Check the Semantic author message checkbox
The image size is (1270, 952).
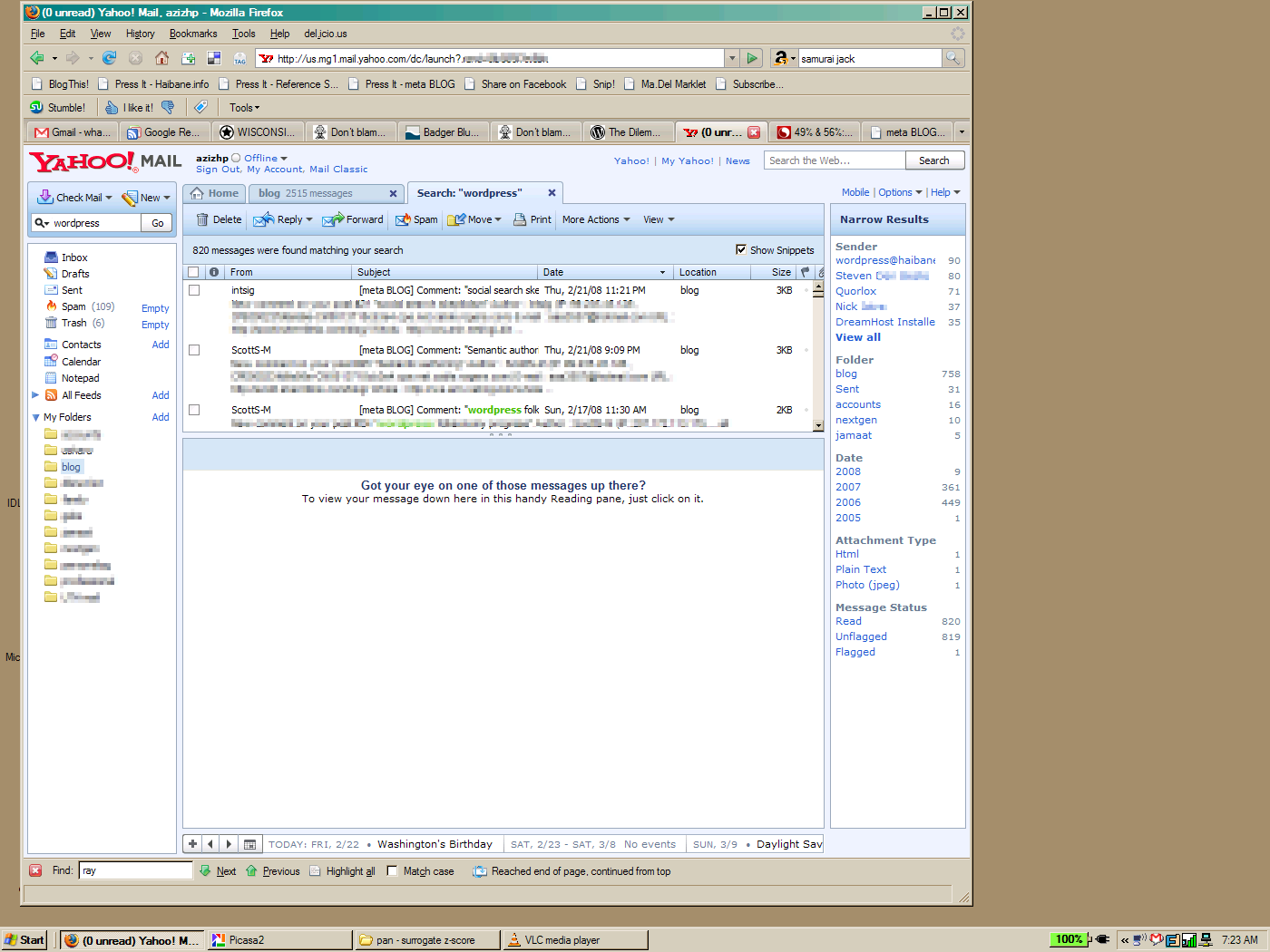point(194,350)
